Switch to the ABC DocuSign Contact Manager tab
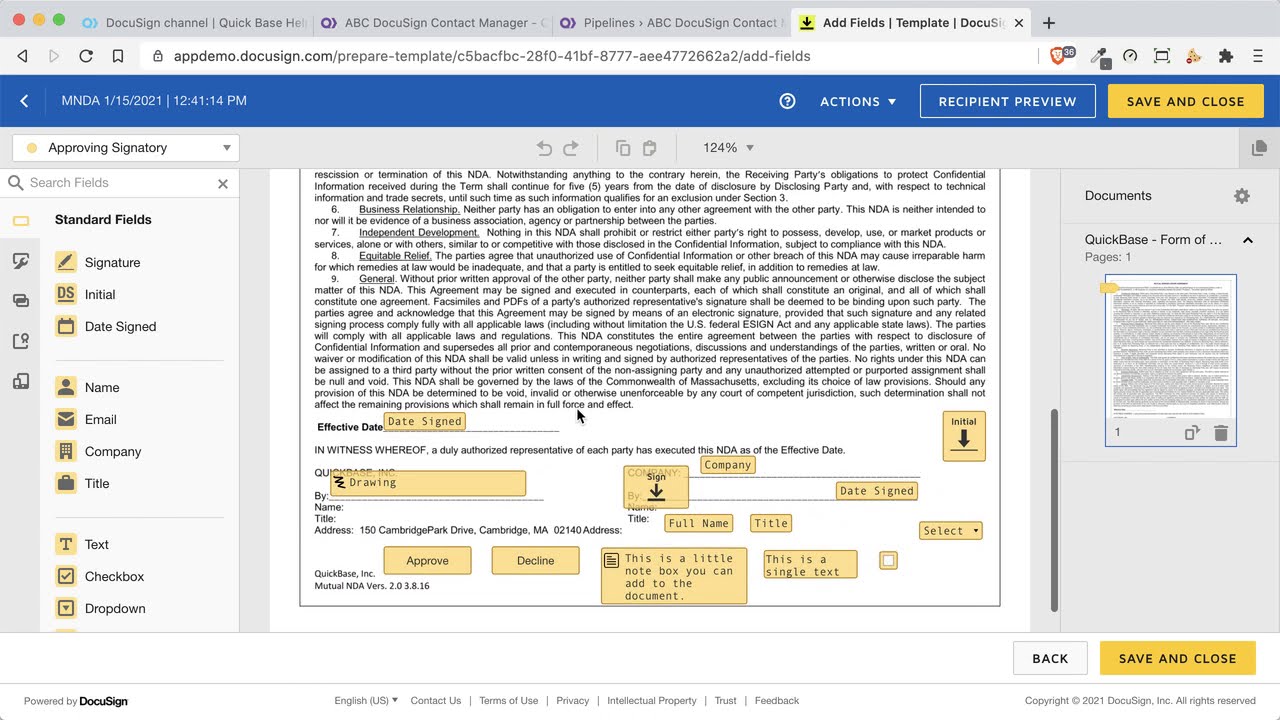 tap(433, 22)
